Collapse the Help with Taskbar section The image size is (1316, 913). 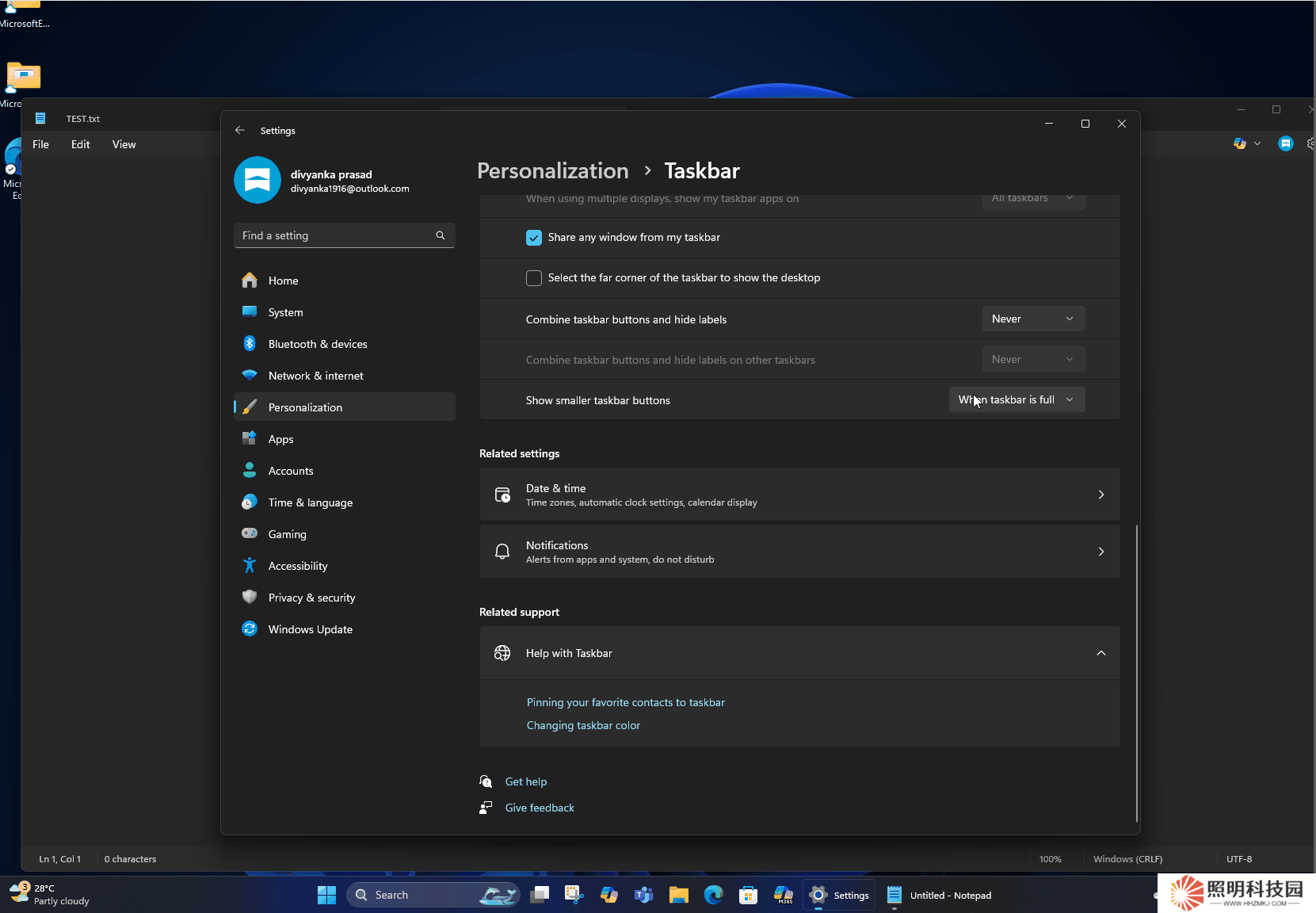tap(1100, 653)
